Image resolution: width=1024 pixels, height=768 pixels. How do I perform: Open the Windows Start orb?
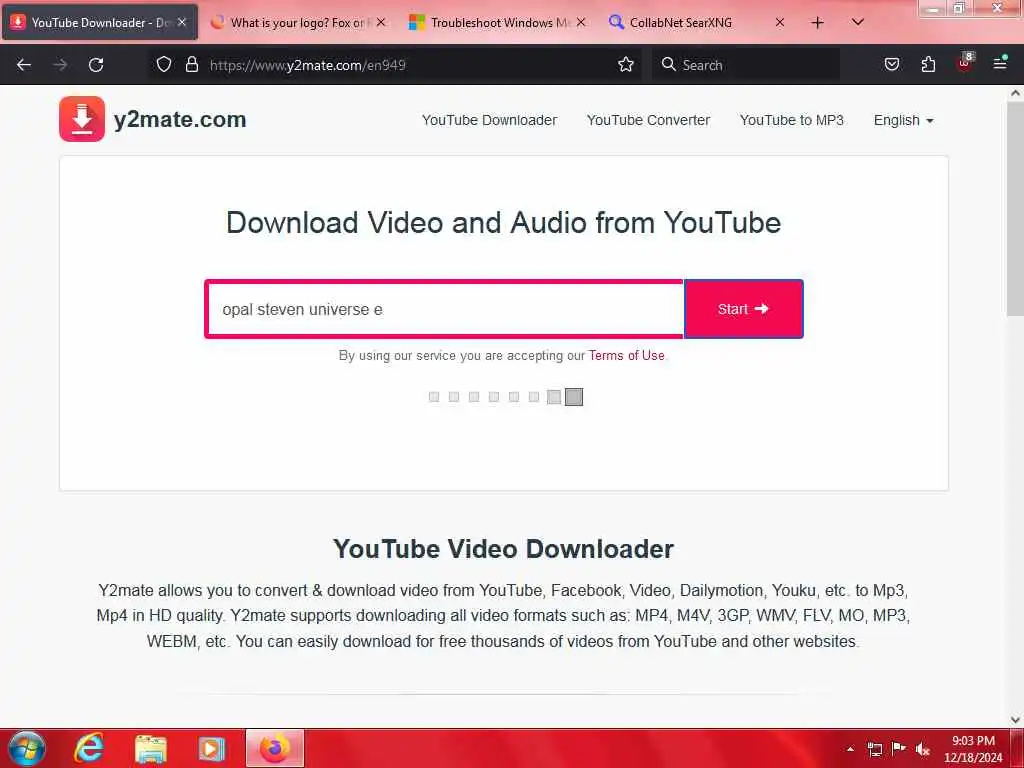pyautogui.click(x=26, y=749)
